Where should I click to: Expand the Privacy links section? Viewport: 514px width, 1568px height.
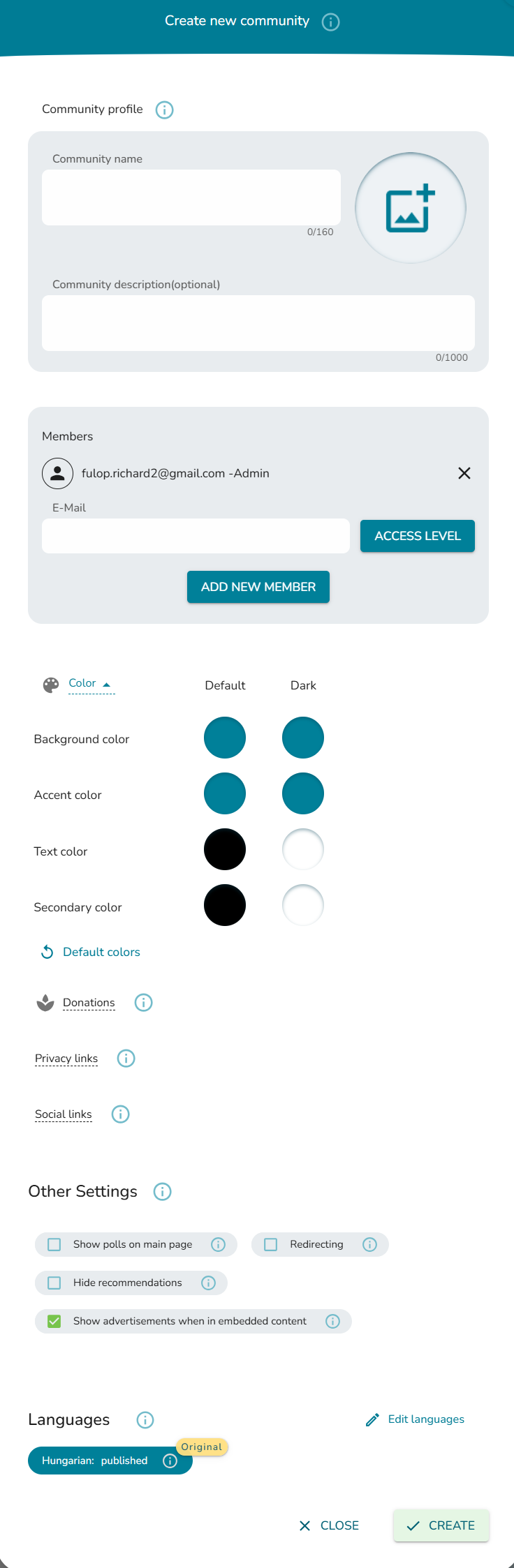click(66, 1059)
